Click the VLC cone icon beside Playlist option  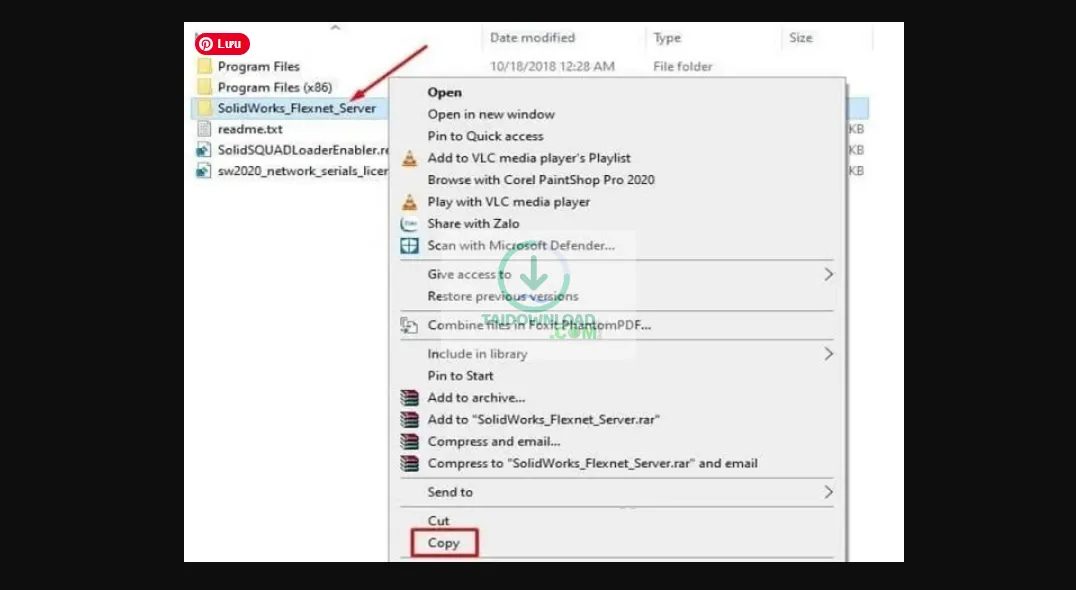409,157
